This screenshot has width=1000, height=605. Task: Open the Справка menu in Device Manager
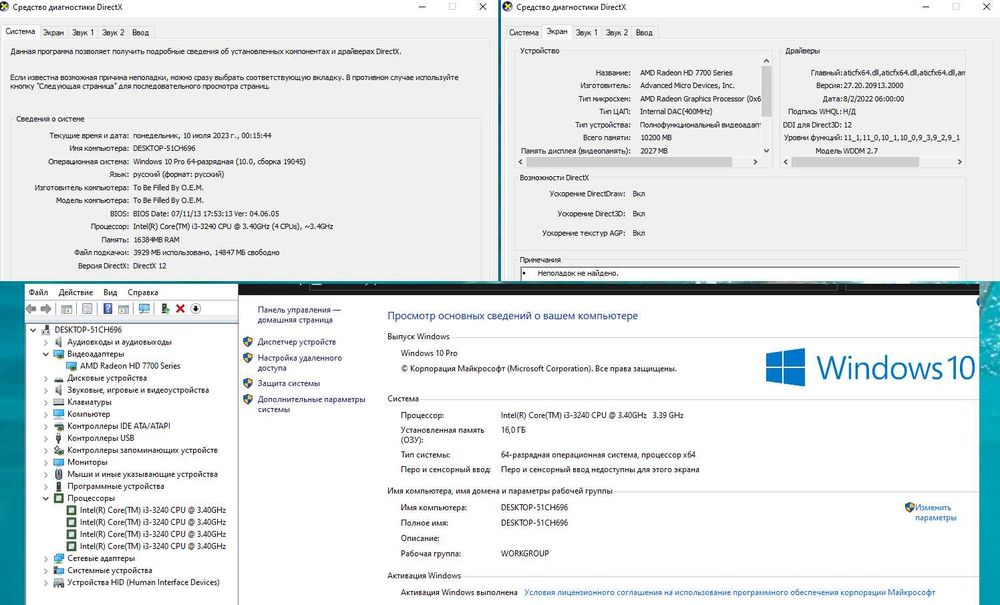[x=143, y=293]
